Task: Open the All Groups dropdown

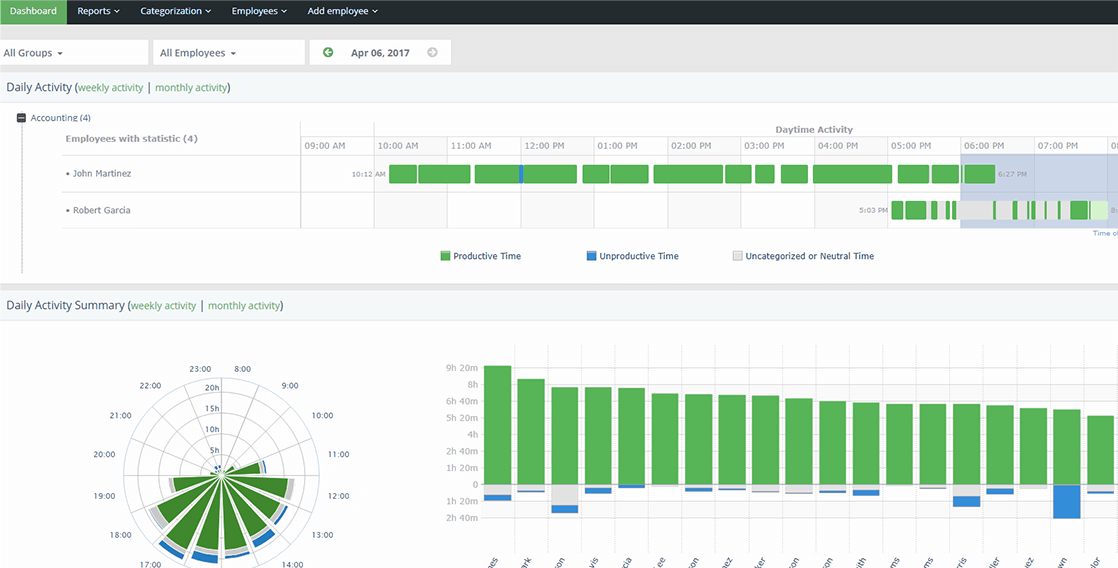Action: tap(74, 52)
